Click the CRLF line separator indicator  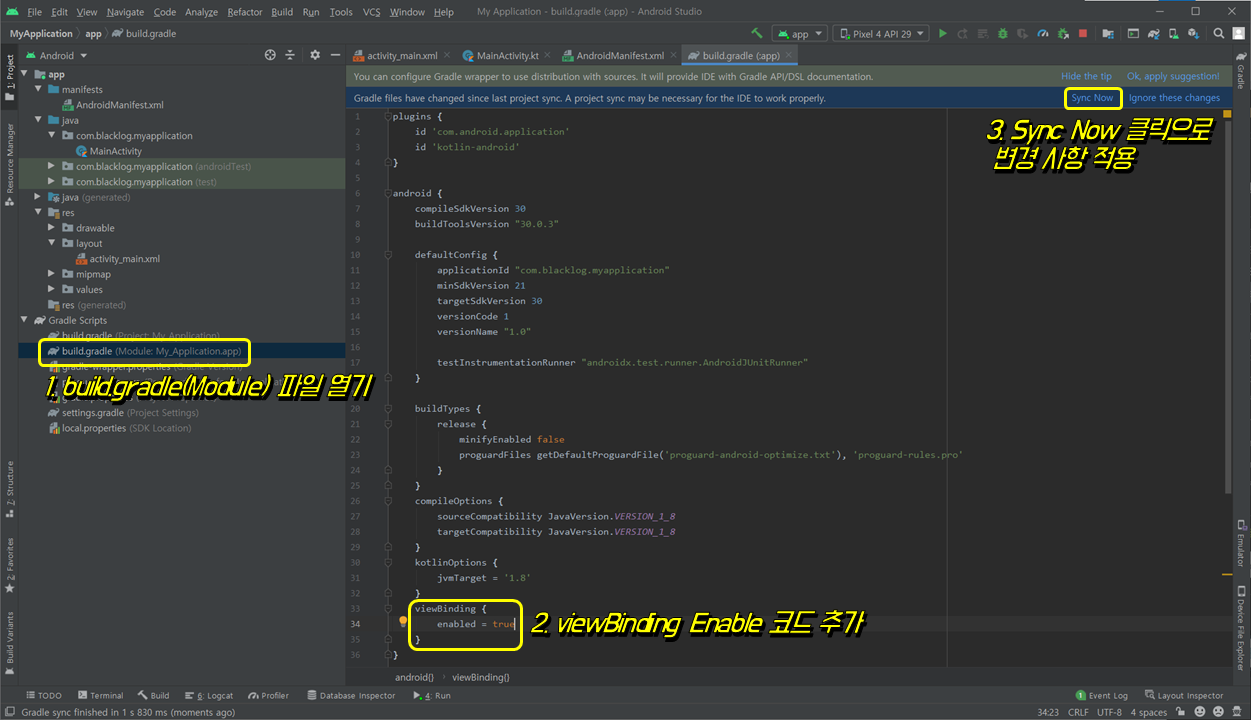tap(1078, 712)
